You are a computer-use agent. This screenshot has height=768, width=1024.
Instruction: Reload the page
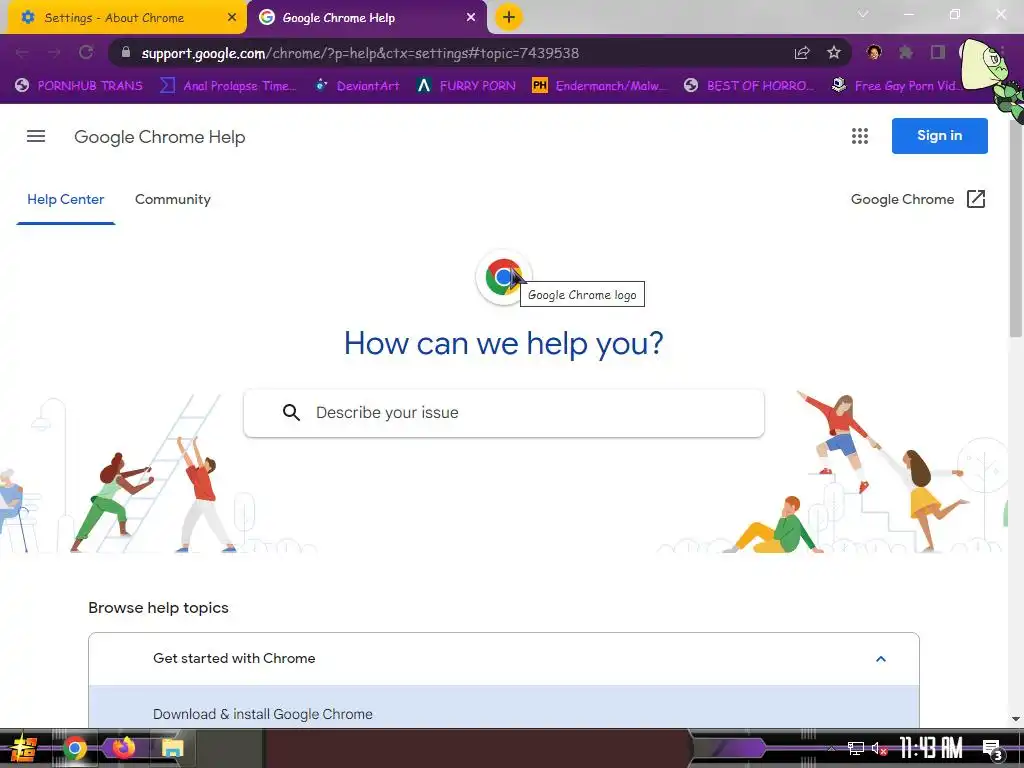[x=86, y=53]
